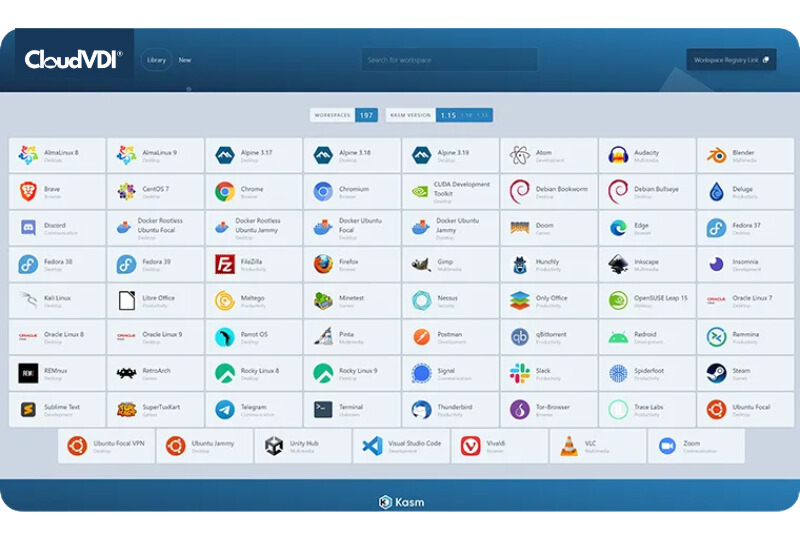Open the Audacity headphones icon

tap(618, 155)
